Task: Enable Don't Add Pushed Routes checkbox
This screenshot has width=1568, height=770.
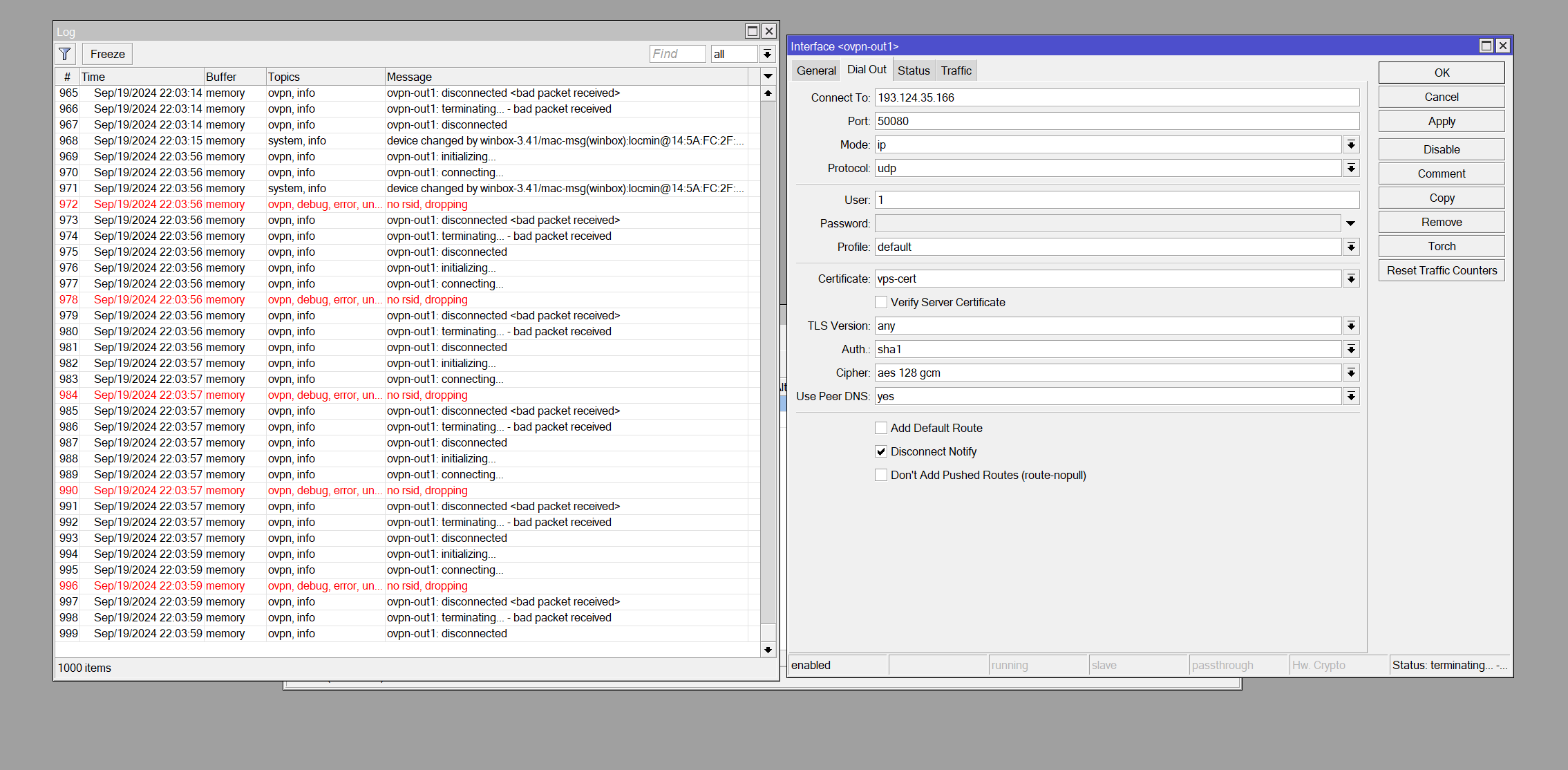Action: (881, 475)
